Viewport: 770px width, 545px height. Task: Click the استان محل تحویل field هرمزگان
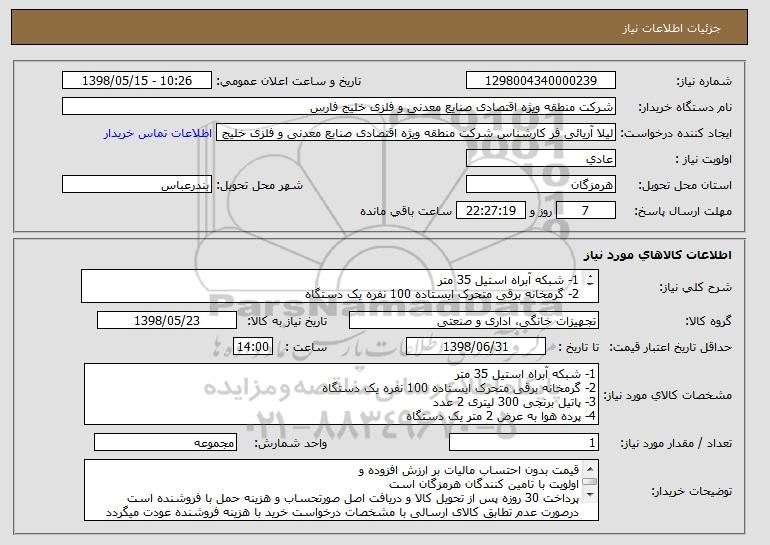coord(541,185)
